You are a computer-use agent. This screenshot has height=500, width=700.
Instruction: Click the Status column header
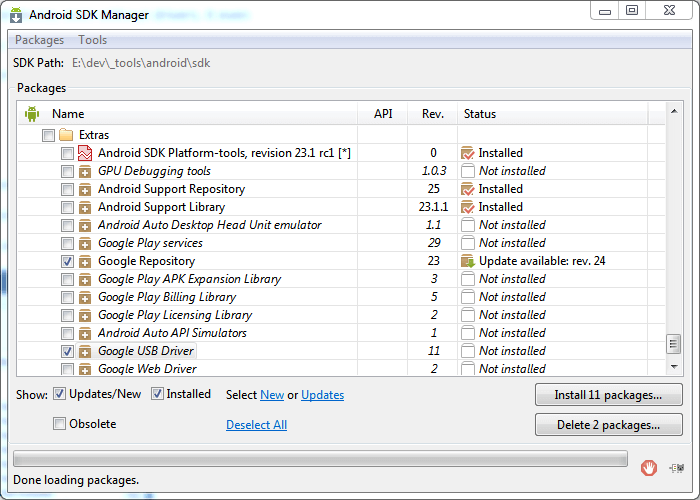(x=553, y=114)
